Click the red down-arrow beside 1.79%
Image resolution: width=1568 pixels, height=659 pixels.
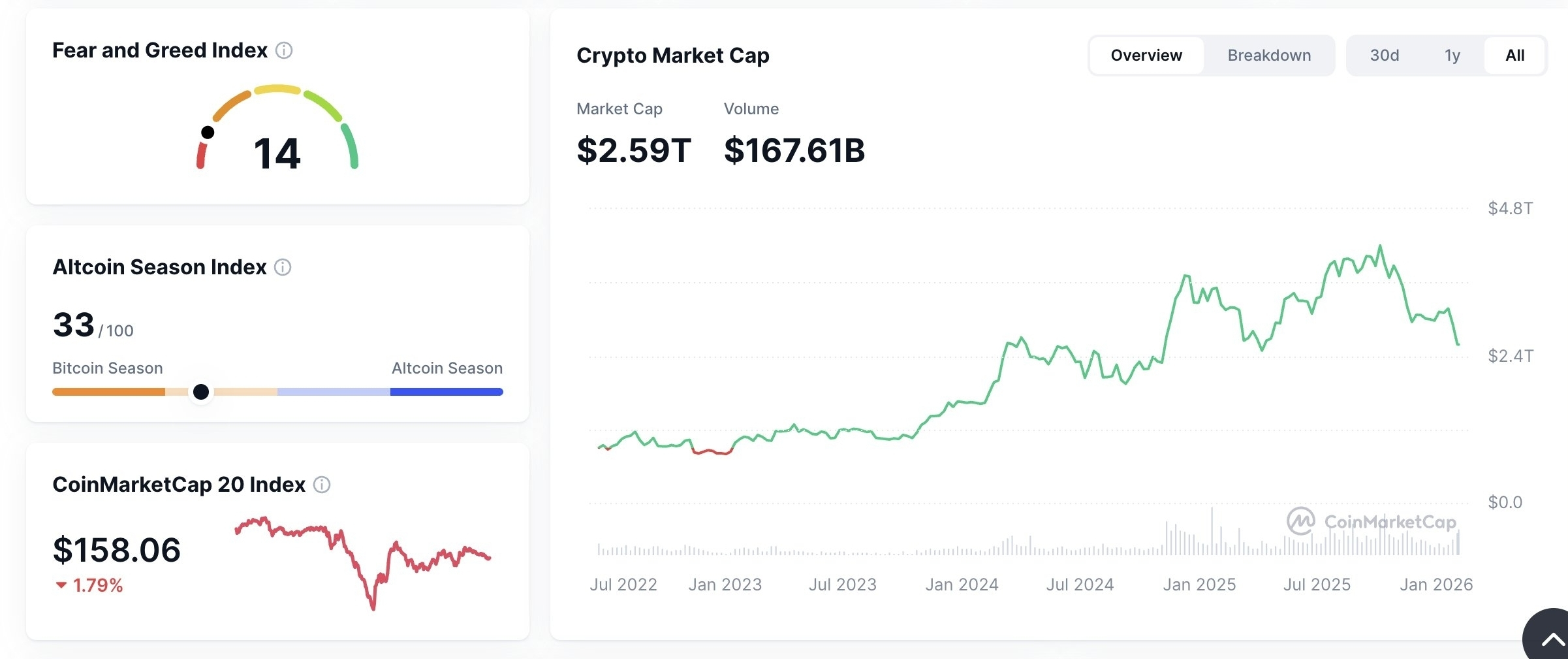[x=61, y=585]
